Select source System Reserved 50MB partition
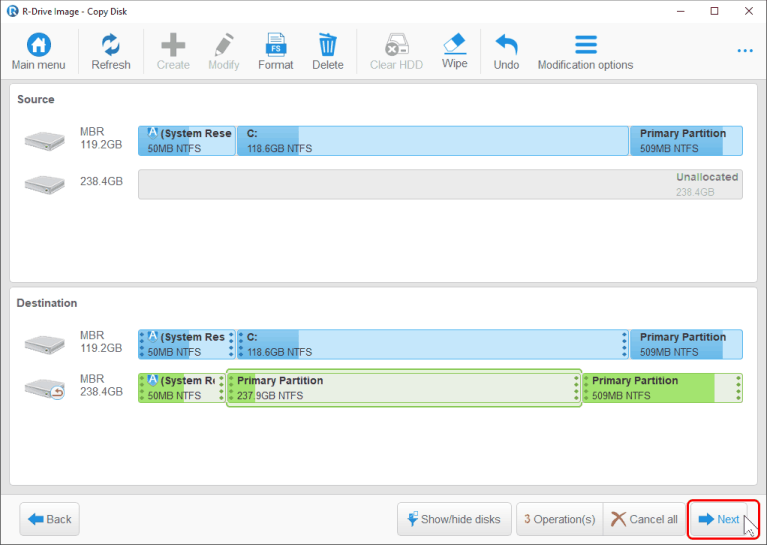 (187, 141)
